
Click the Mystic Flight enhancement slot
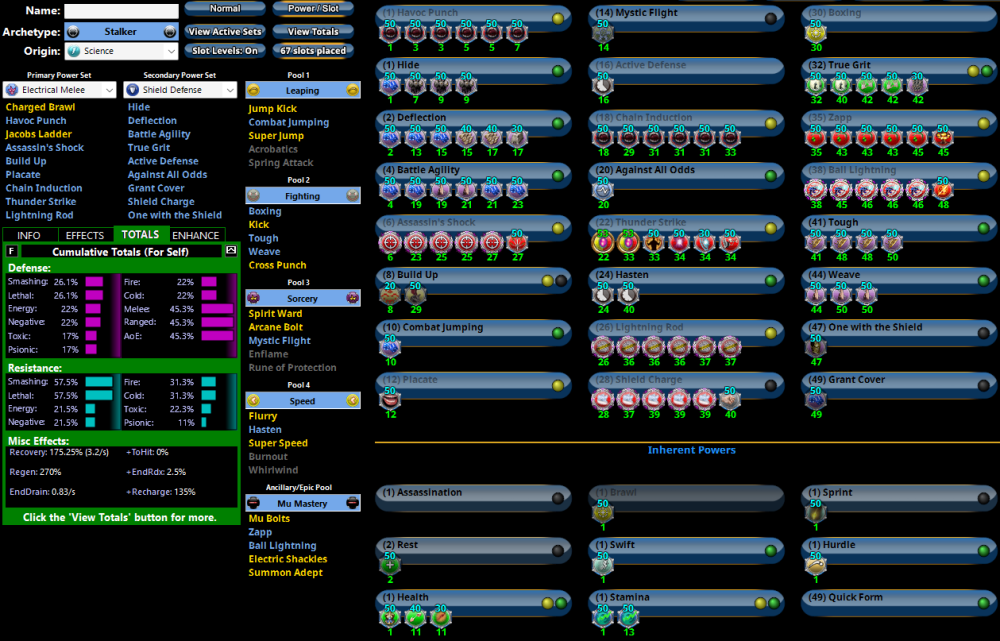click(x=603, y=34)
